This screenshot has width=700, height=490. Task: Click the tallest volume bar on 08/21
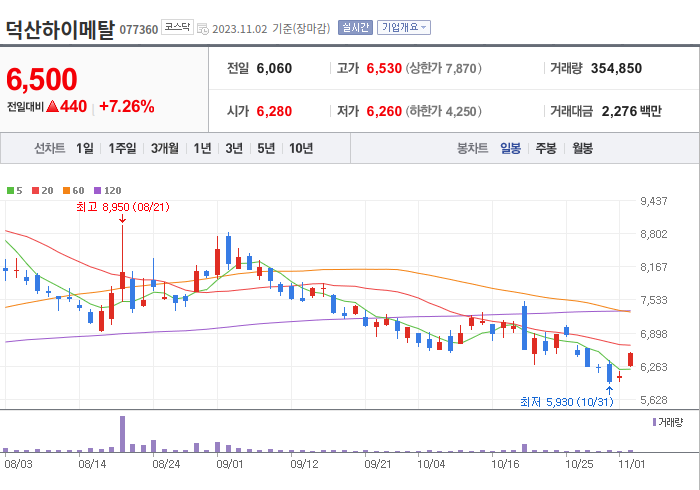[122, 434]
